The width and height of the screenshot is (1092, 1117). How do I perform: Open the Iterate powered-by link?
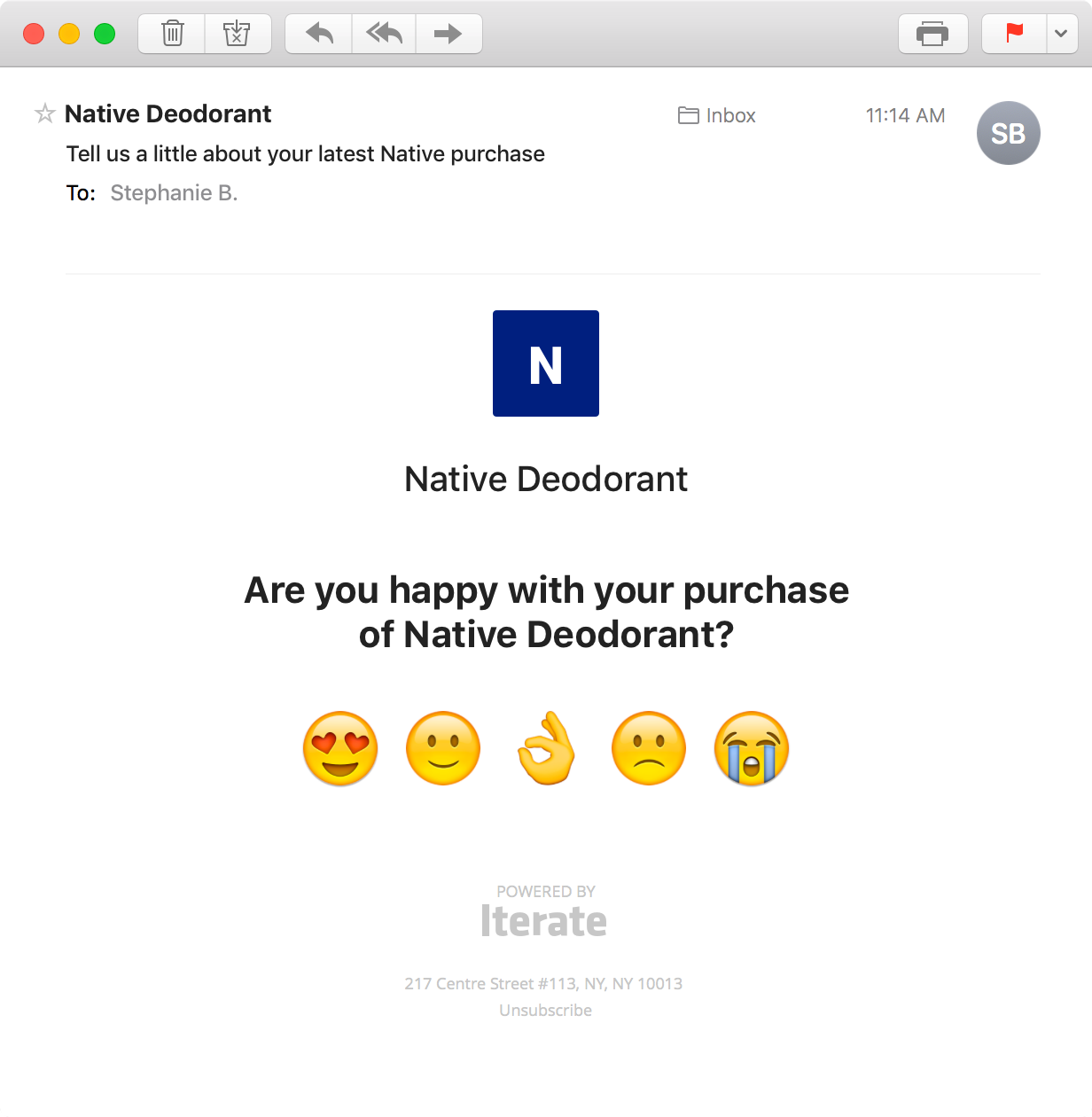[x=544, y=921]
